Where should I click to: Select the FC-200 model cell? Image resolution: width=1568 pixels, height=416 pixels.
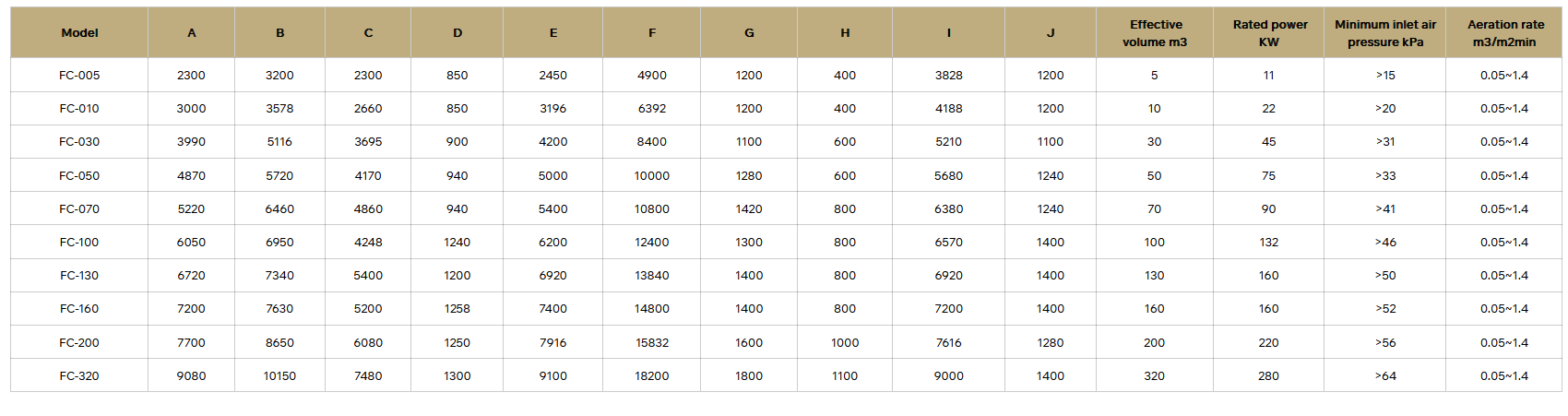tap(79, 343)
